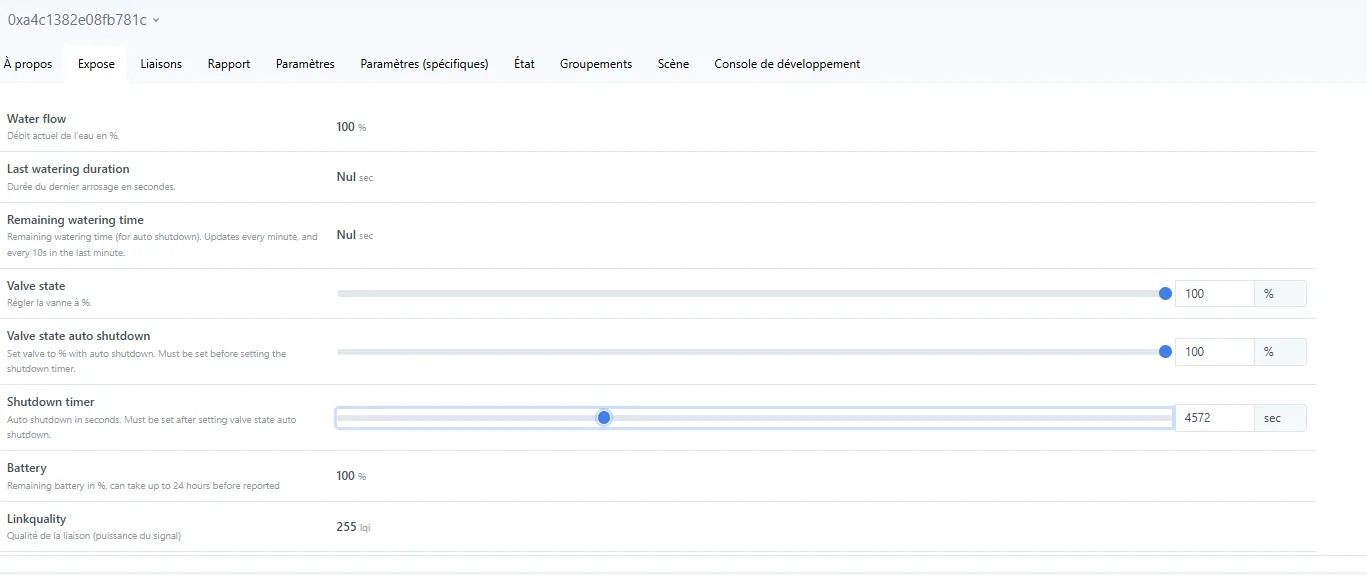Click the Shutdown timer slider handle
Image resolution: width=1367 pixels, height=575 pixels.
[x=604, y=417]
